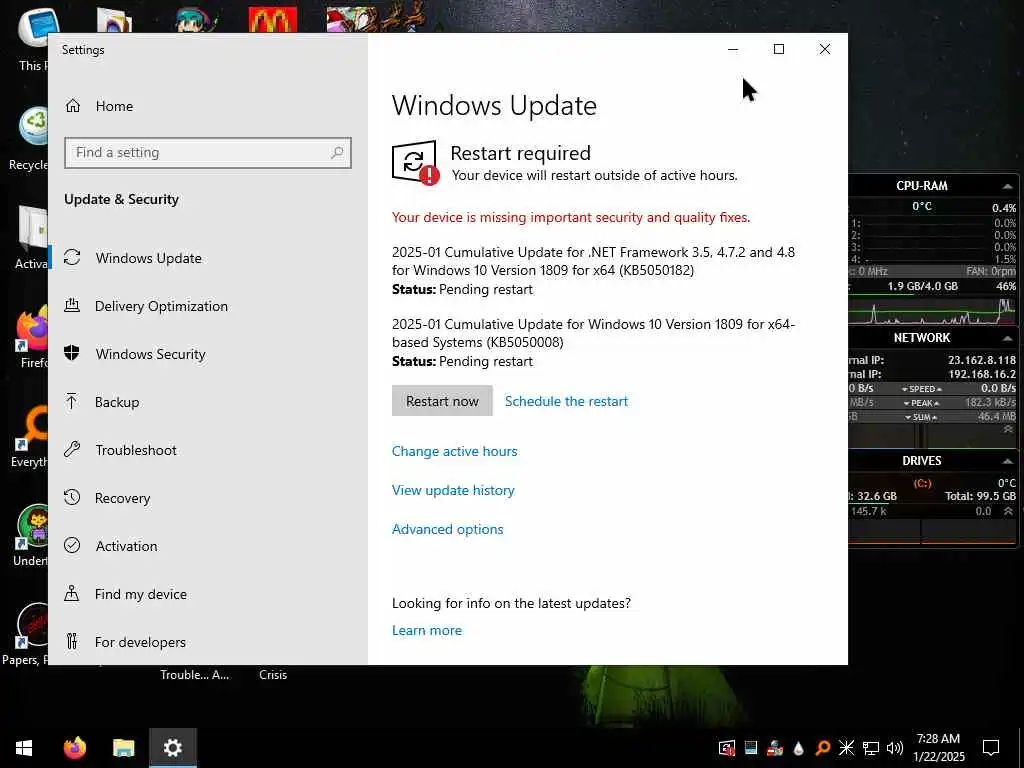Go to Settings Home via house icon
Screen dimensions: 1024x768
click(72, 106)
